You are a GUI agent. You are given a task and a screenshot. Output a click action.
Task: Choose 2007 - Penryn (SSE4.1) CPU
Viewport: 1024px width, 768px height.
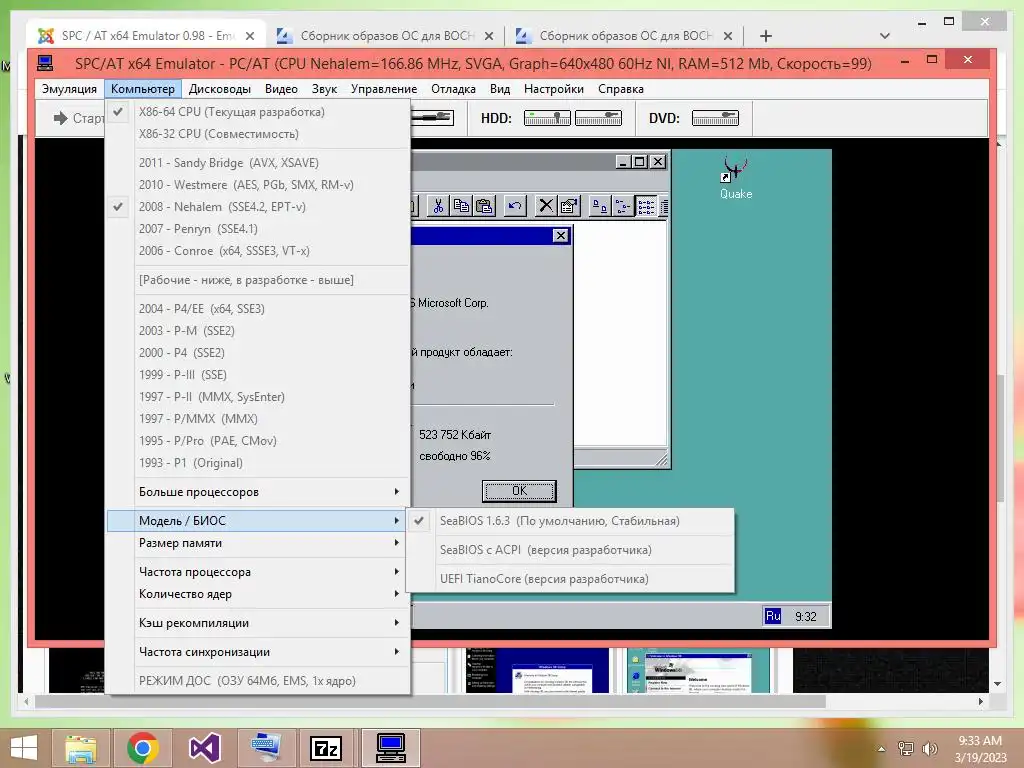click(x=258, y=229)
